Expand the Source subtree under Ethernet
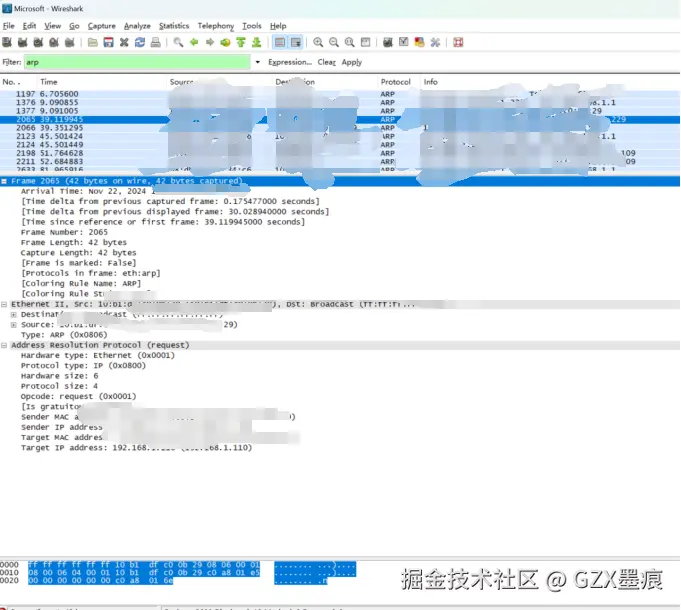Screen dimensions: 681x610 (x=13, y=325)
